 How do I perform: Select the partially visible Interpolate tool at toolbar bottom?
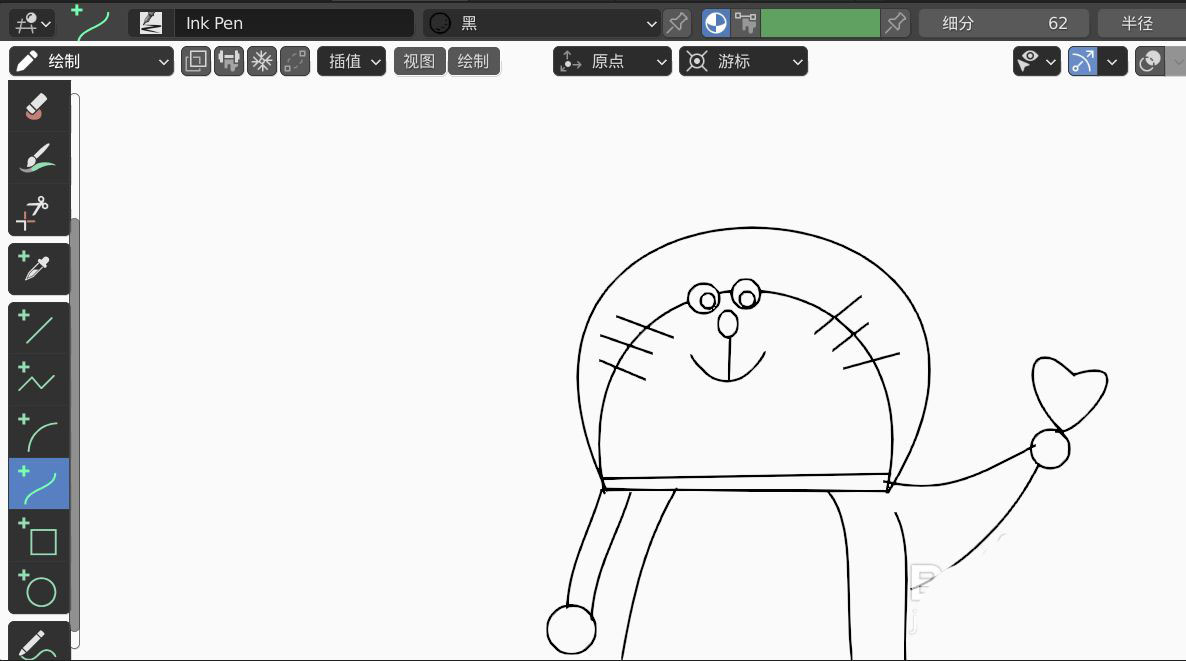pos(39,641)
